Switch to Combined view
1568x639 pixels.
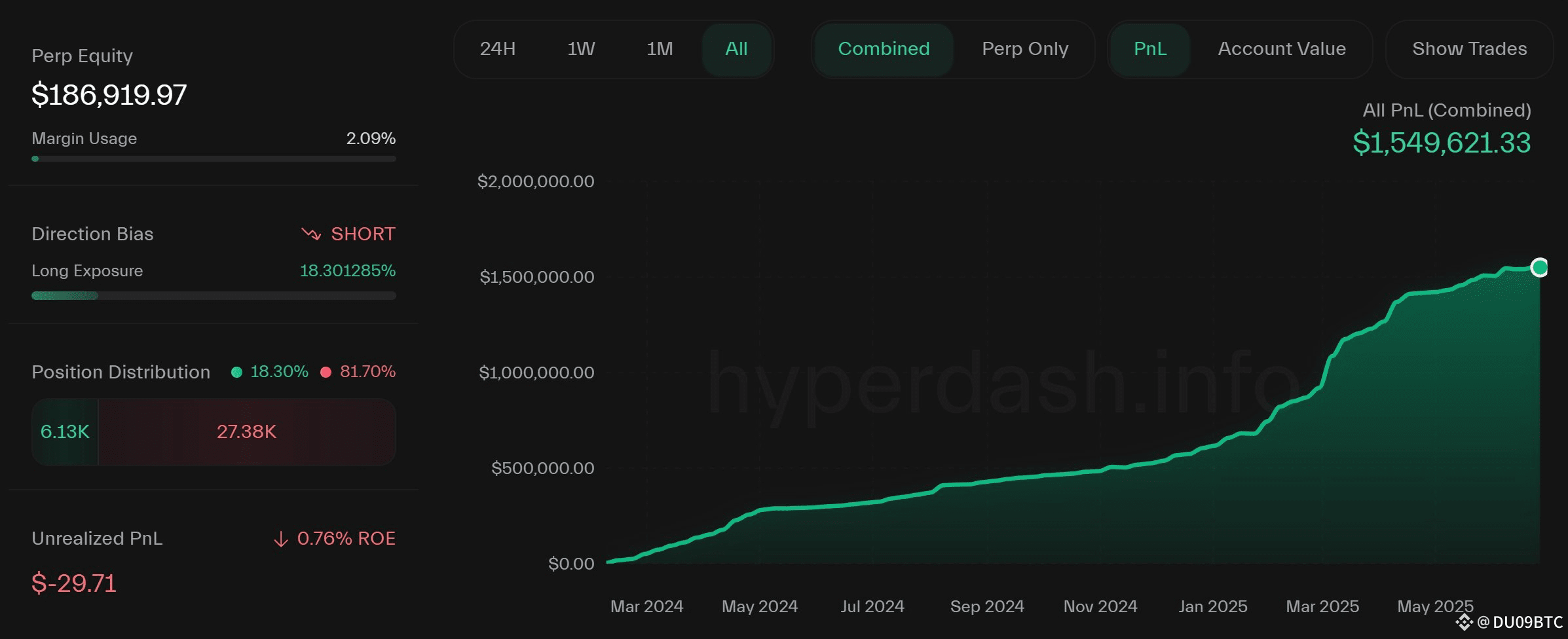(x=884, y=49)
